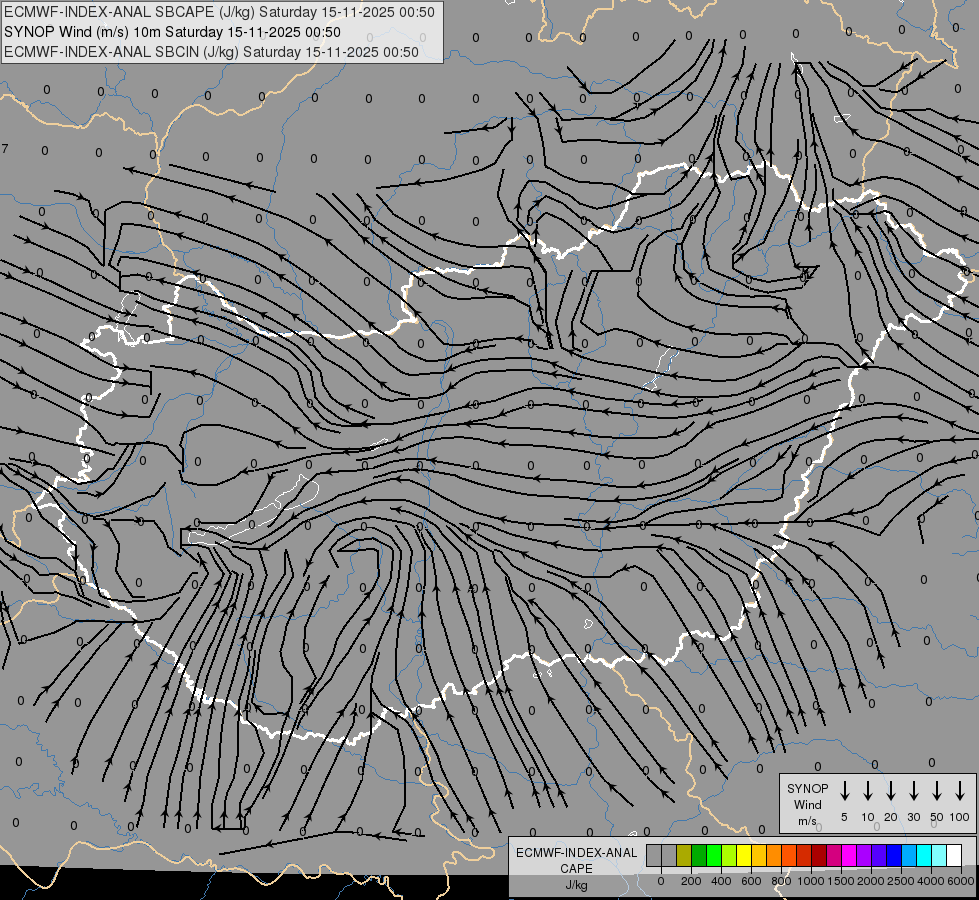Select the dark red CAPE legend swatch
Viewport: 979px width, 900px height.
[820, 855]
